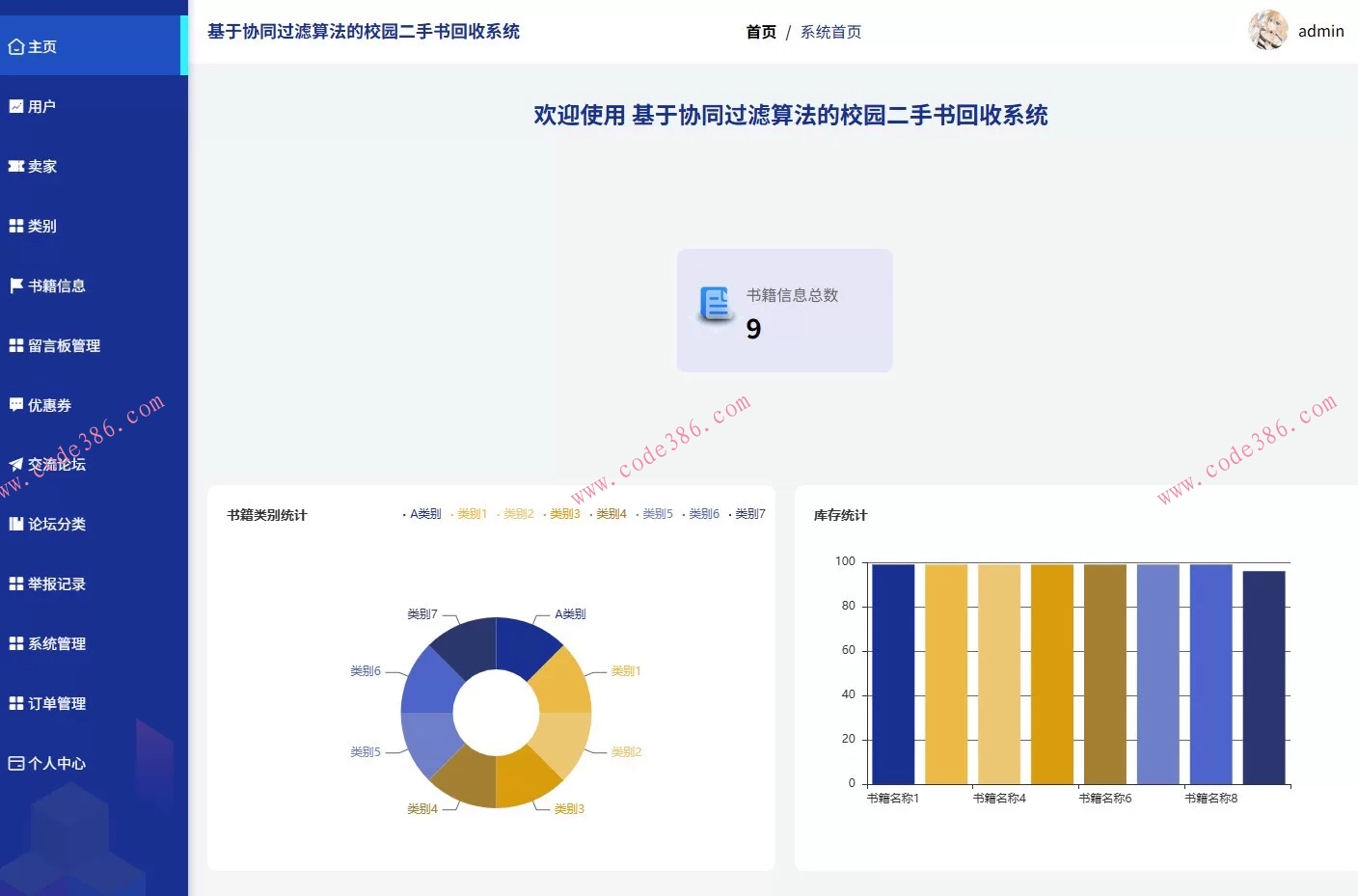Viewport: 1358px width, 896px height.
Task: Click the bar above 书籍名称6
Action: click(x=1105, y=674)
